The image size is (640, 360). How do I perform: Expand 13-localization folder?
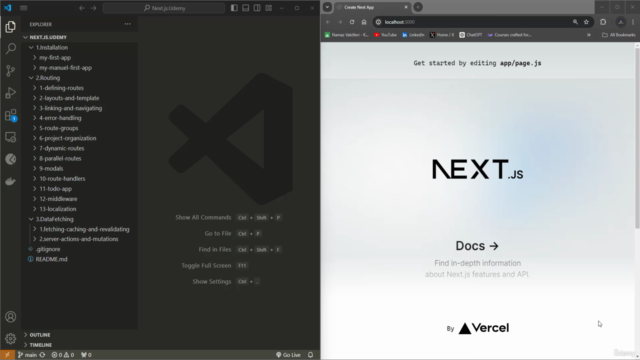coord(79,209)
